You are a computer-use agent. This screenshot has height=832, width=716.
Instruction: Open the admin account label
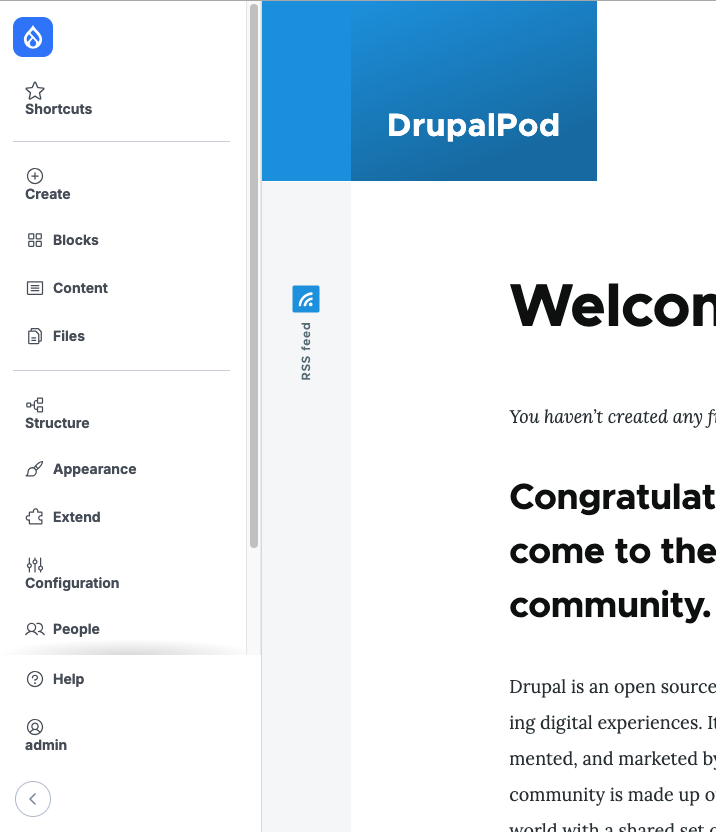[x=46, y=746]
